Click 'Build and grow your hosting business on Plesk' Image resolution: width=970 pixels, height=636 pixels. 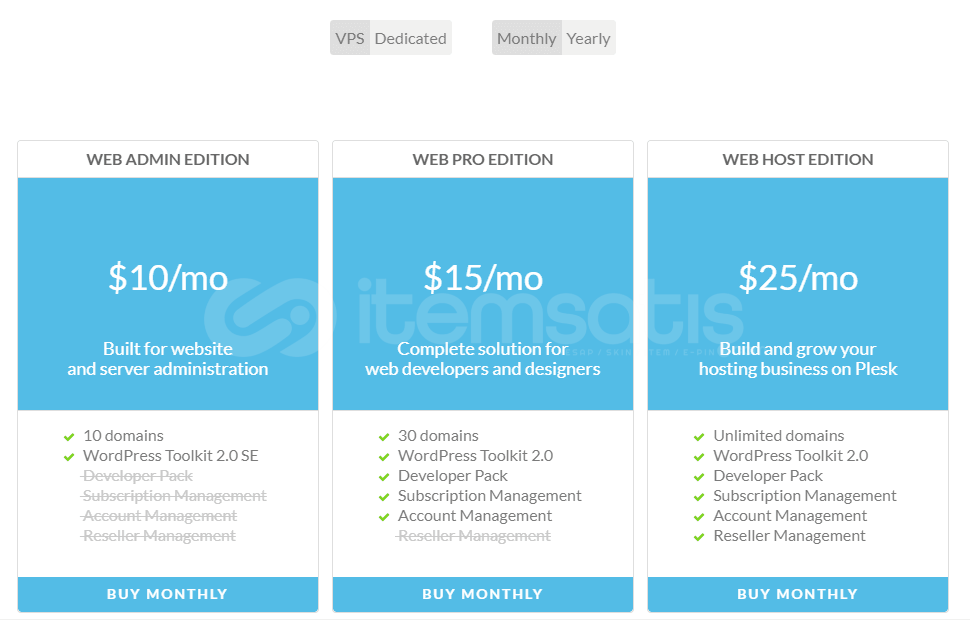[x=798, y=359]
